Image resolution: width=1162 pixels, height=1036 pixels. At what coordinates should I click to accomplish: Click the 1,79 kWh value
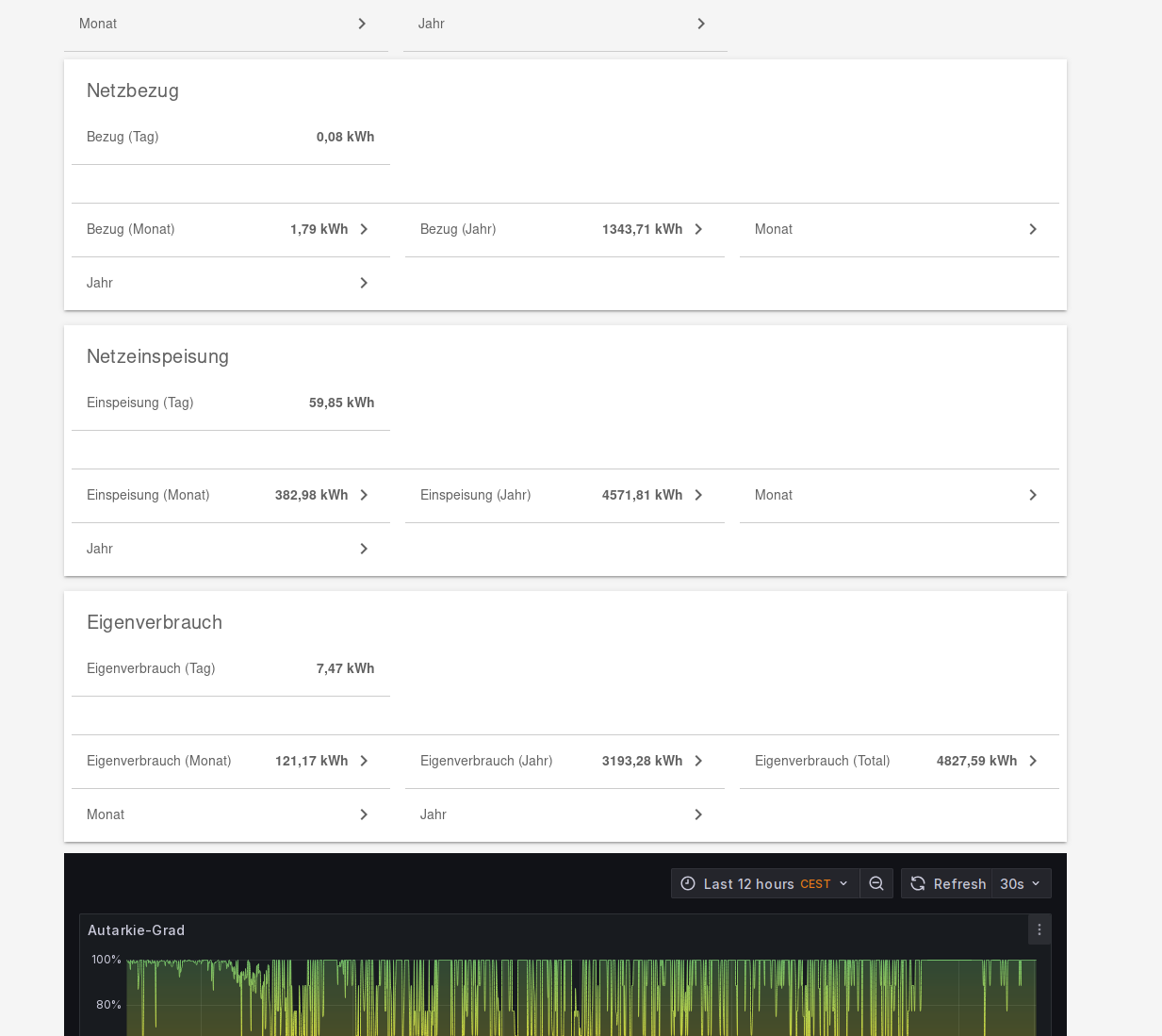point(319,229)
